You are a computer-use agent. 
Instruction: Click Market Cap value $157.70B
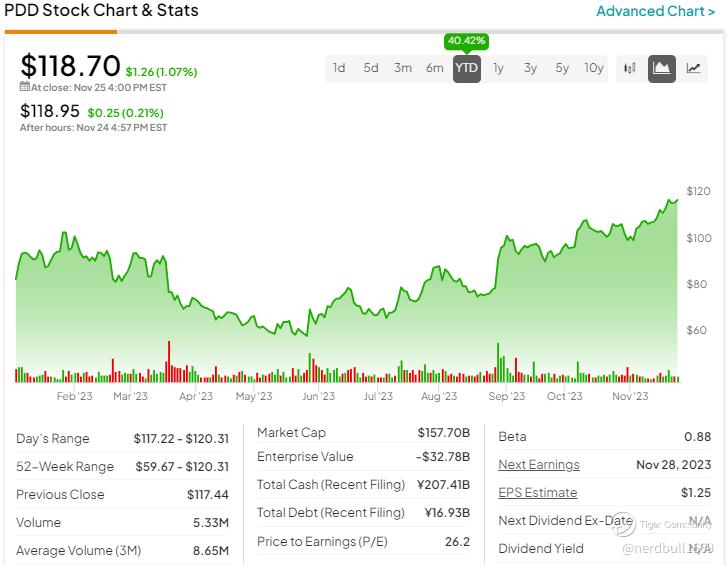[x=444, y=432]
